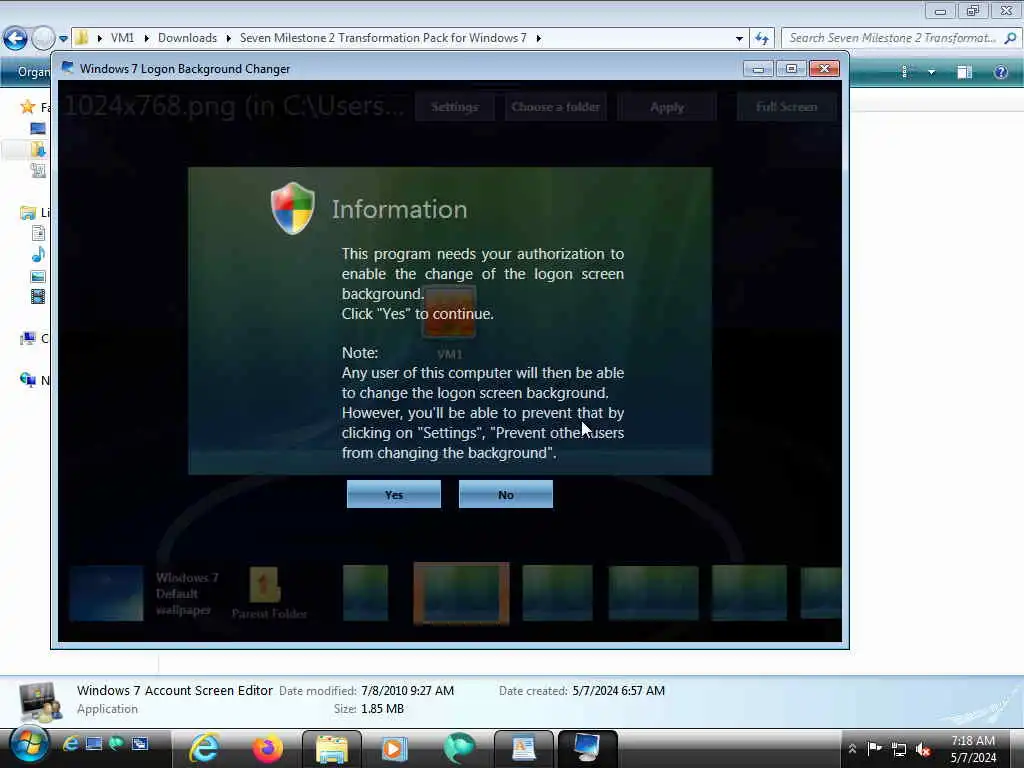Click the dimmed Apply button
This screenshot has height=768, width=1024.
pyautogui.click(x=667, y=106)
